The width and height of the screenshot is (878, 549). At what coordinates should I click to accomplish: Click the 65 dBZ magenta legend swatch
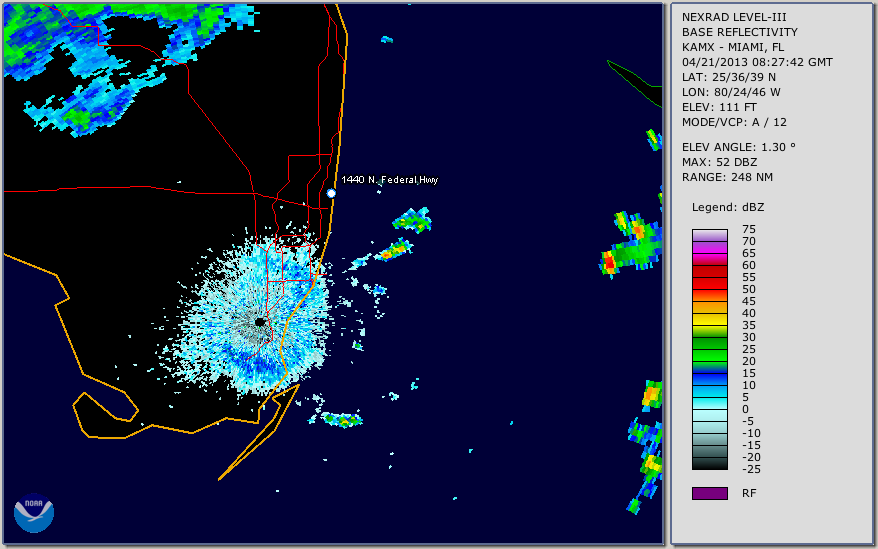point(710,259)
